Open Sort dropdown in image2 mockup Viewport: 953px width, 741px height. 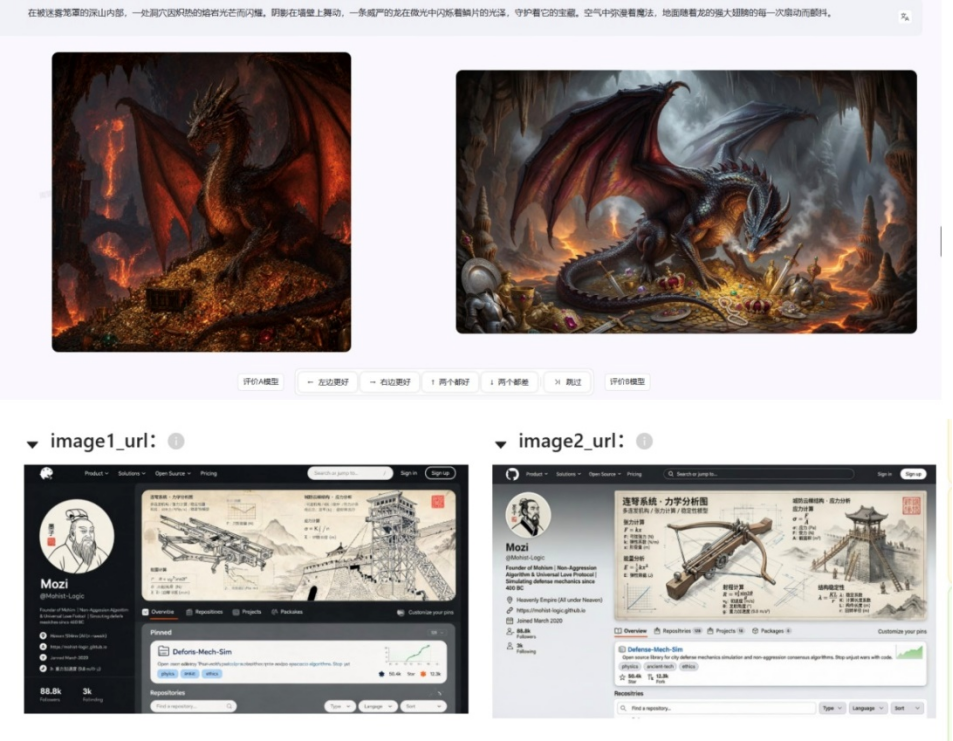point(907,708)
